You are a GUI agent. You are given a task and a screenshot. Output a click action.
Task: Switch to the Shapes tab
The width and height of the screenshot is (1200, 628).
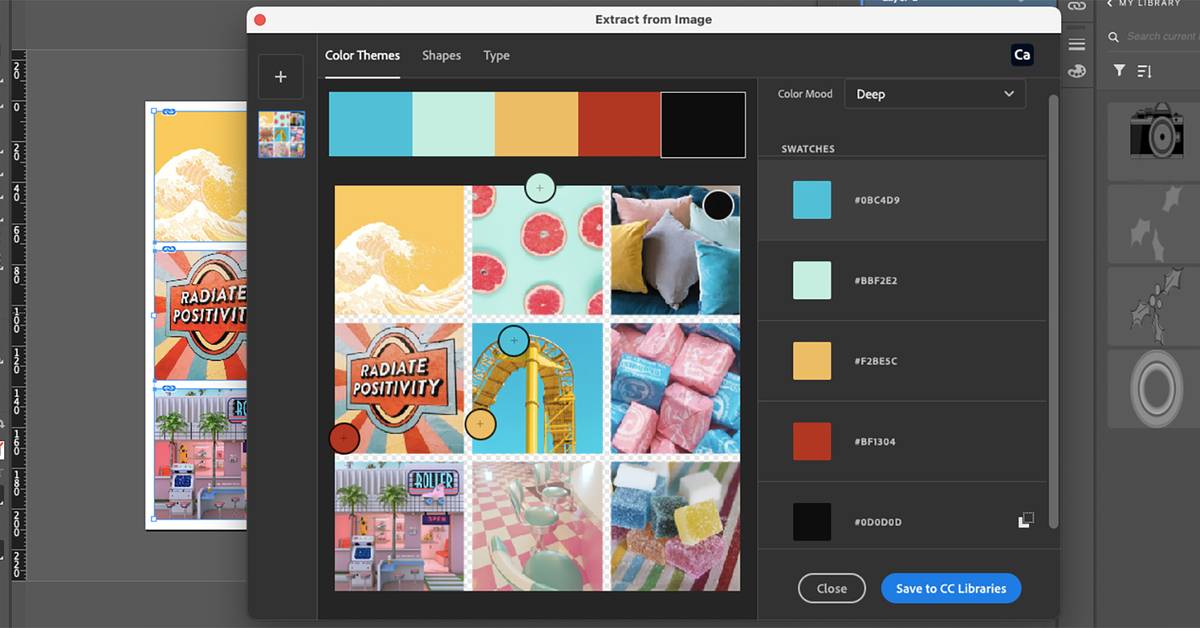[x=441, y=56]
